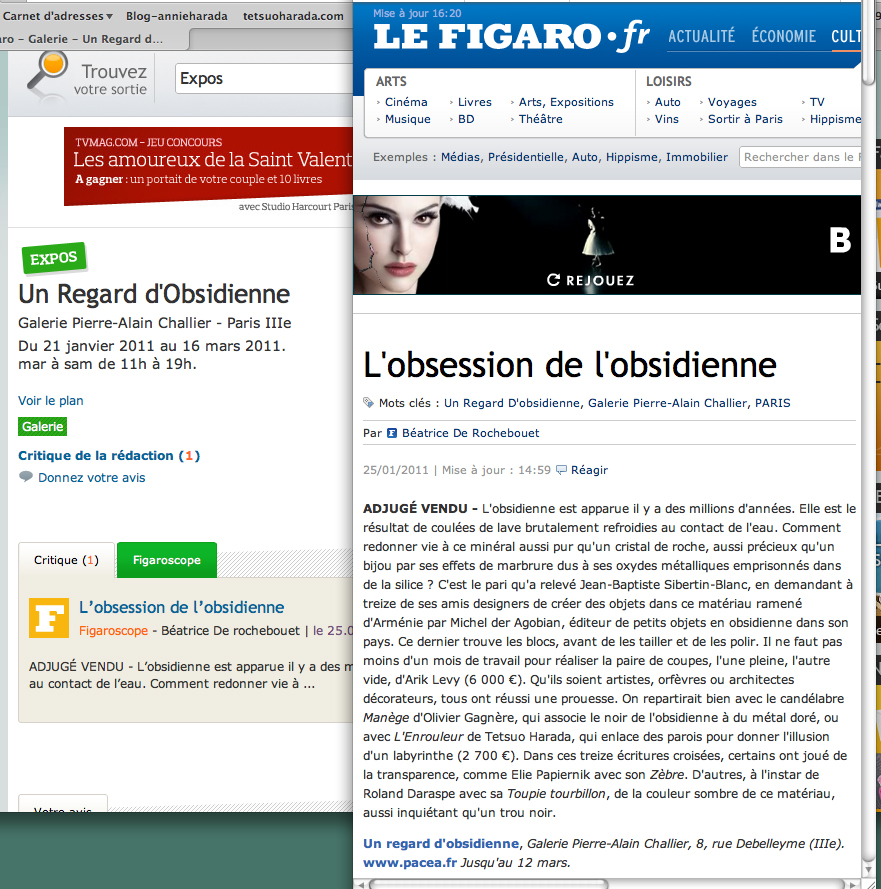Click the comment icon next to Réagir
881x889 pixels.
pos(561,470)
